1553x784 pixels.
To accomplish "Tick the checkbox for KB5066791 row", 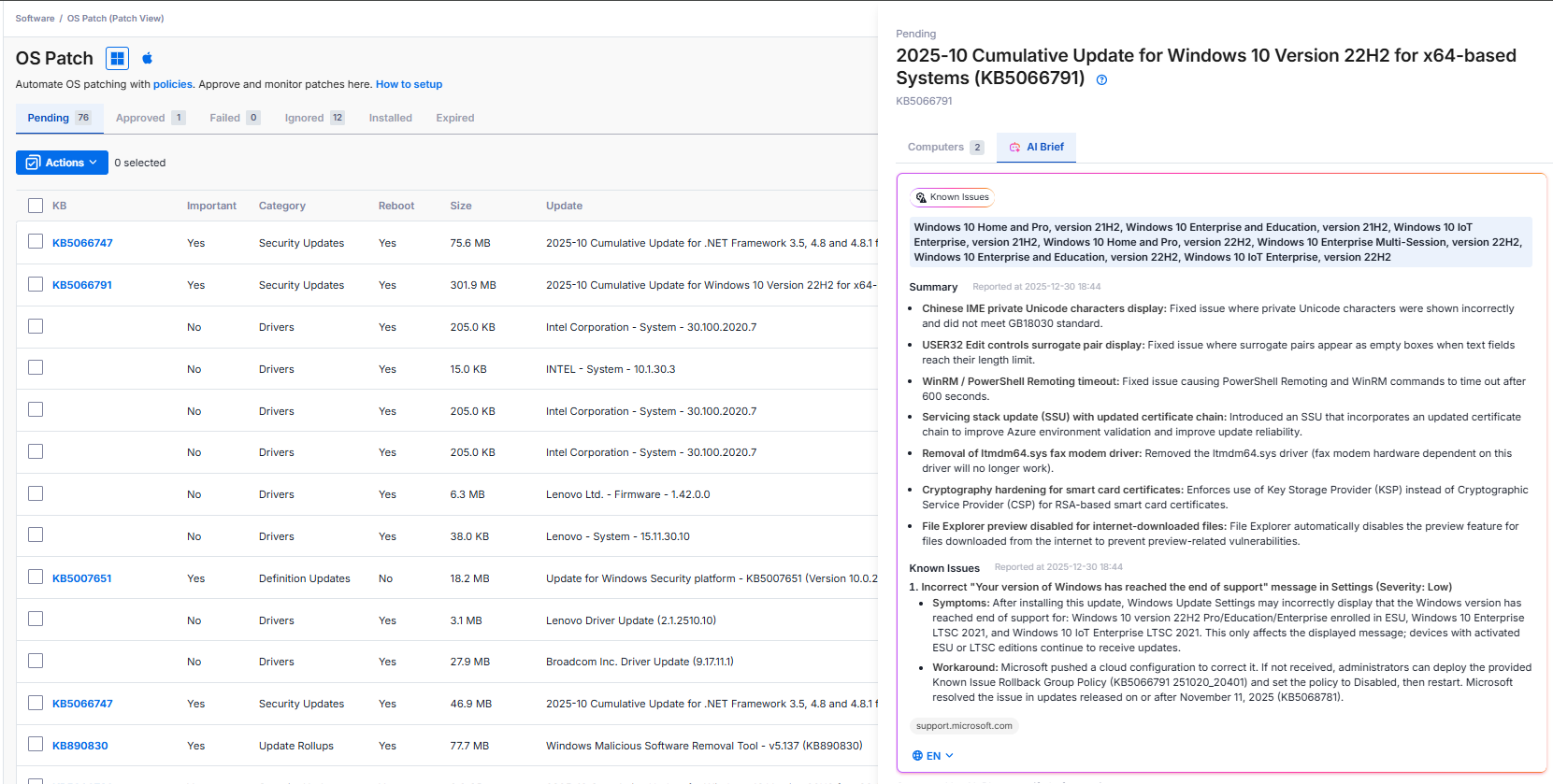I will (x=36, y=284).
